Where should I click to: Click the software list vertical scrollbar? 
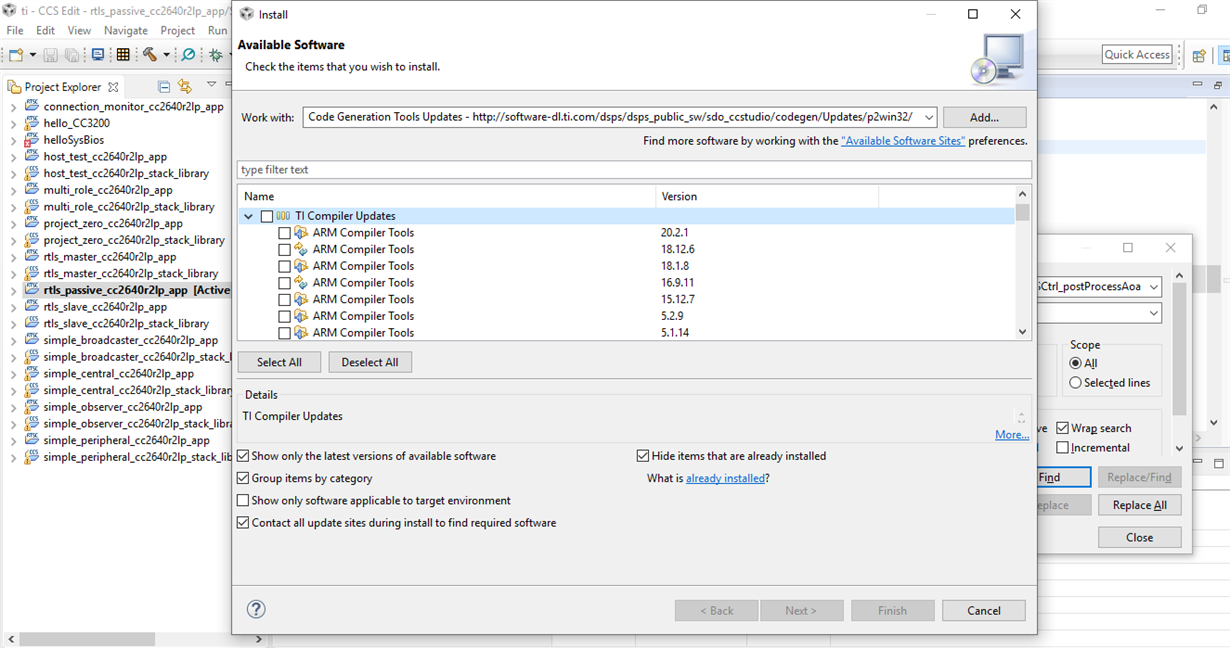(x=1022, y=270)
